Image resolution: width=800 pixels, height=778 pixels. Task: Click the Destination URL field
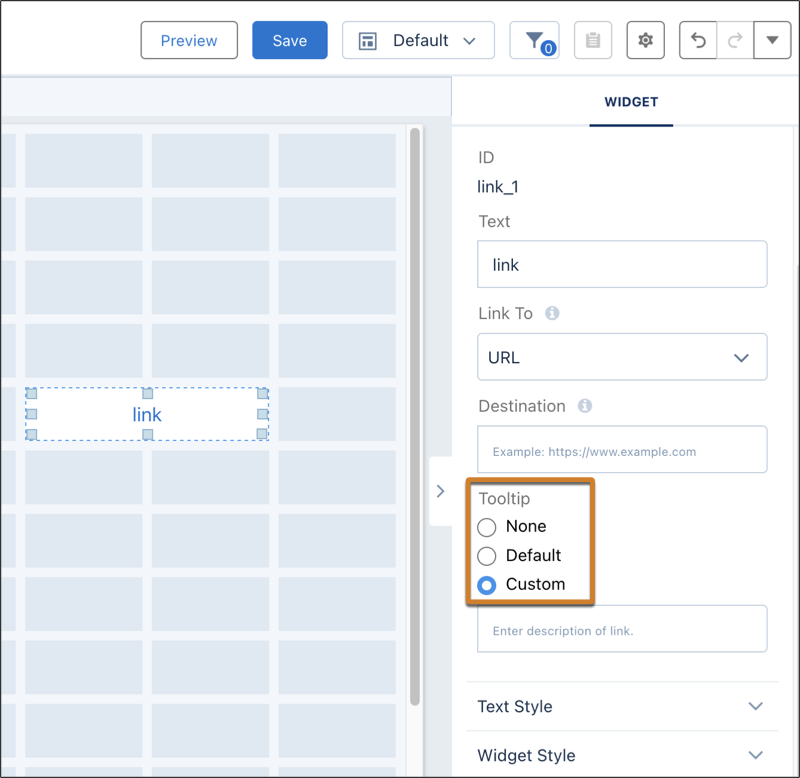(x=622, y=449)
